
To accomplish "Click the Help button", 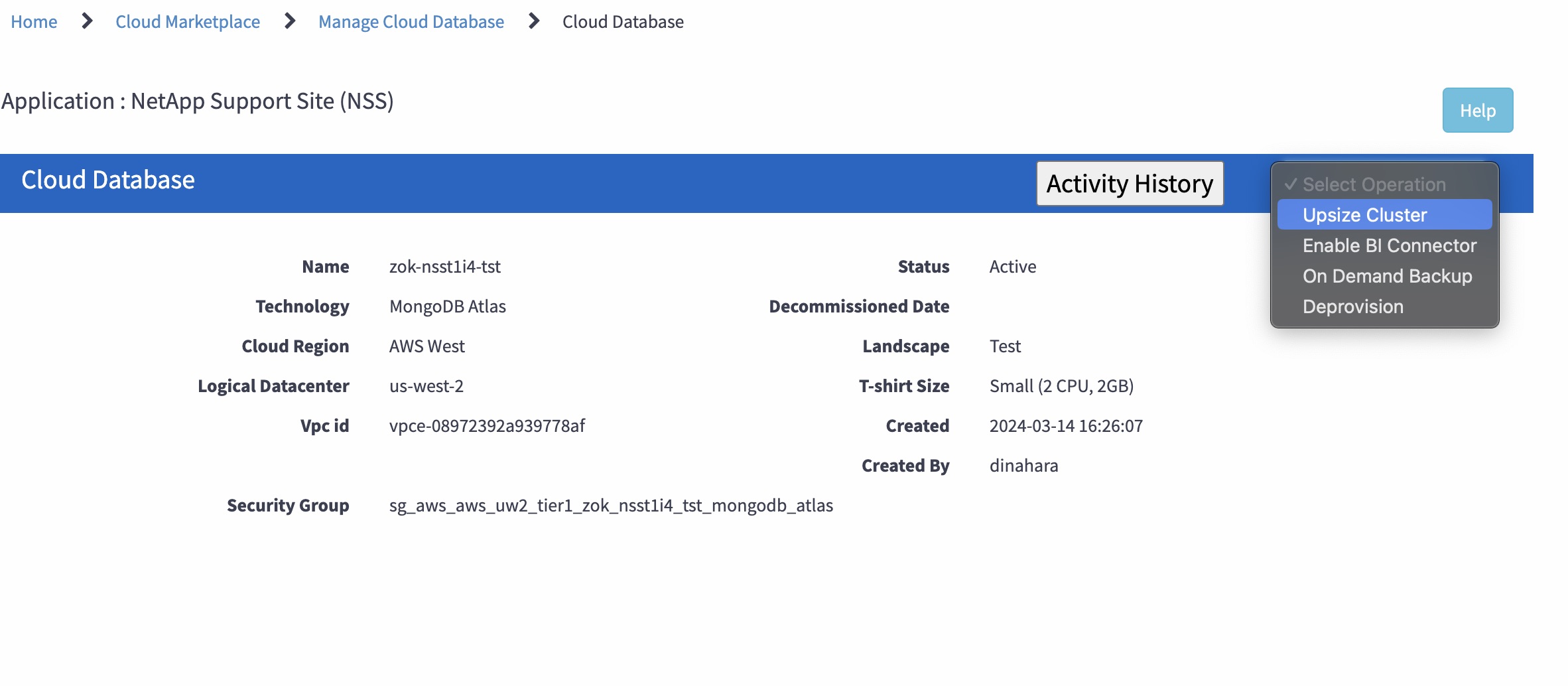I will 1477,110.
